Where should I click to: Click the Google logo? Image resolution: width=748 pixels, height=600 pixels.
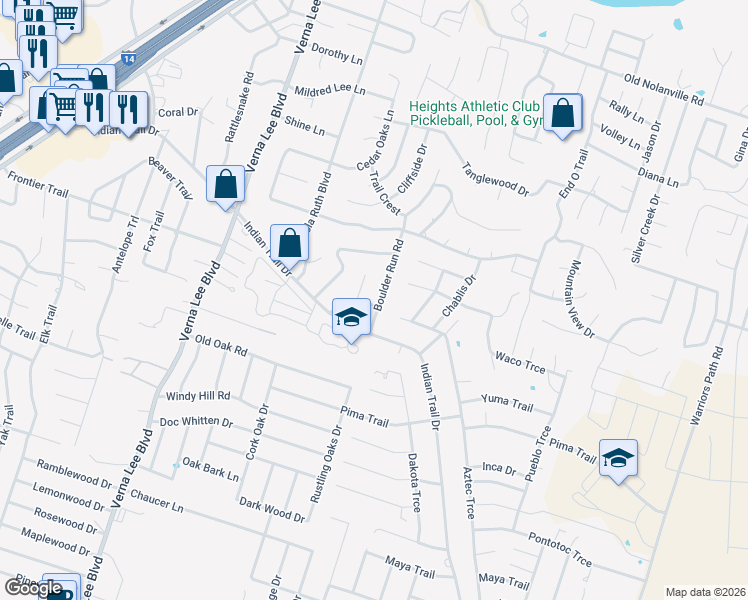tap(33, 588)
